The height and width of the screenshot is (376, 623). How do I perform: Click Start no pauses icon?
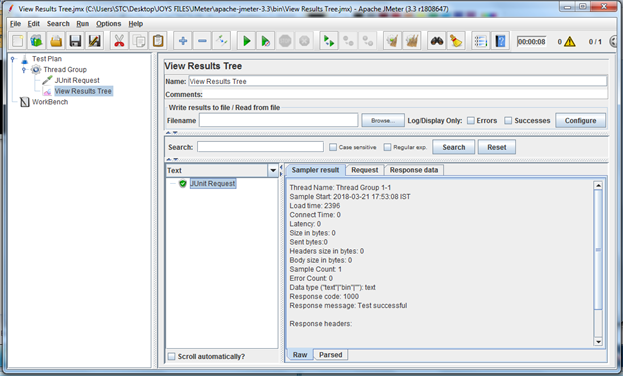265,41
